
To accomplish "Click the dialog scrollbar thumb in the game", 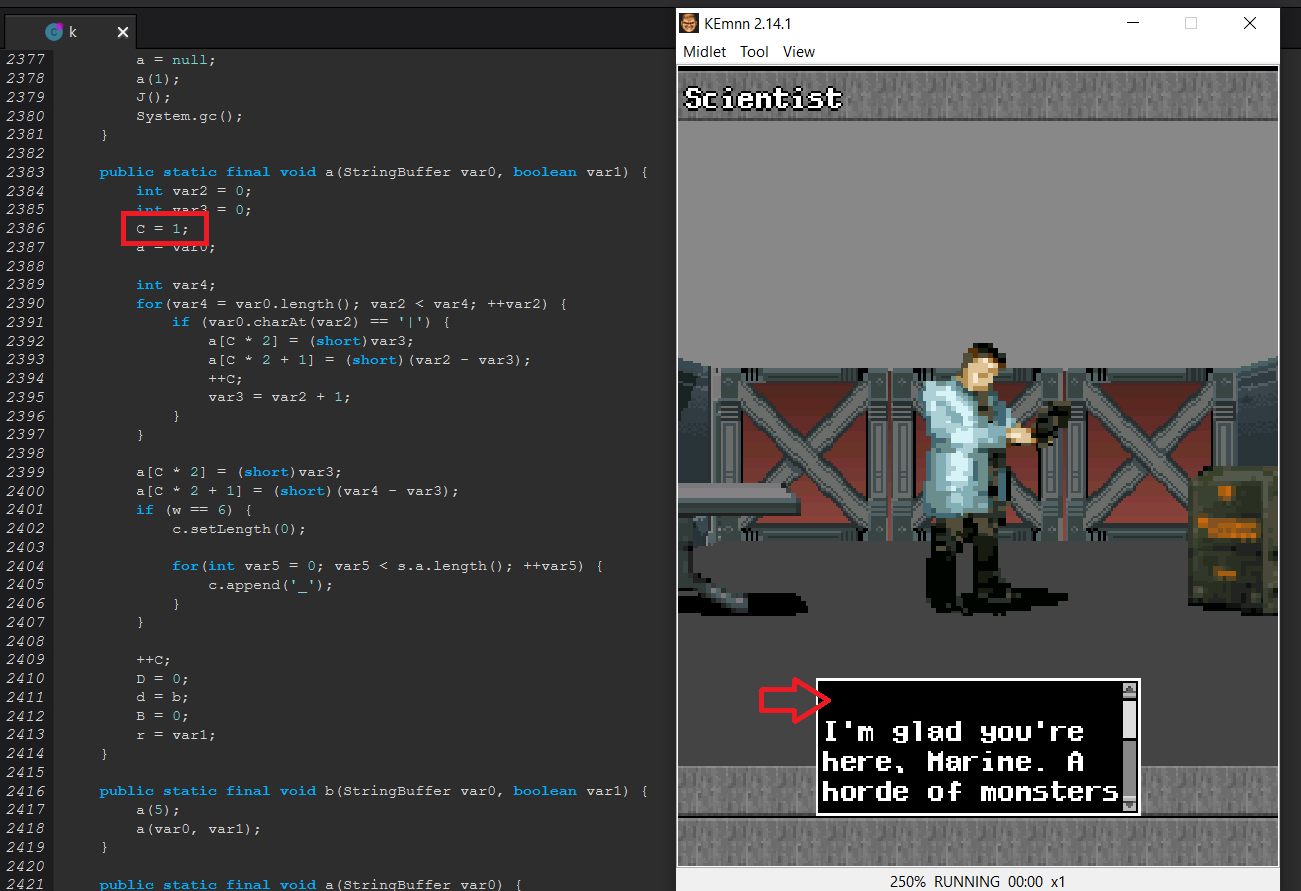I will 1129,718.
